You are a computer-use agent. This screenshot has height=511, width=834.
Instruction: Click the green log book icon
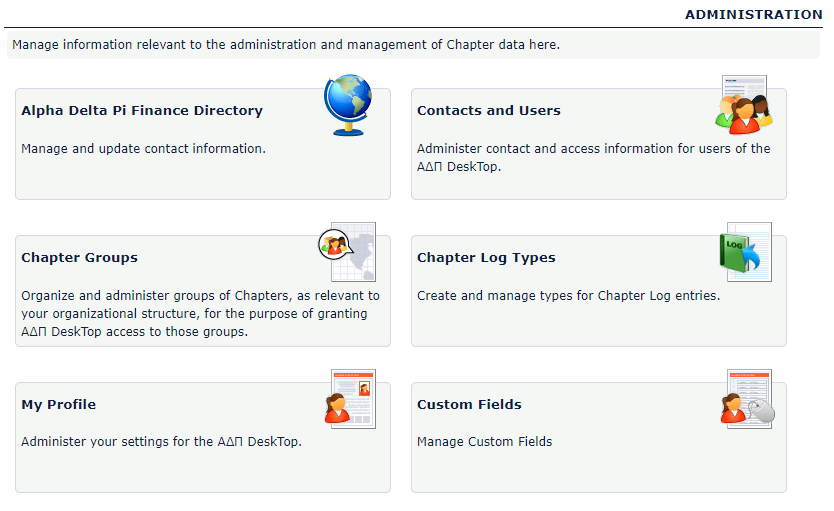(x=745, y=252)
